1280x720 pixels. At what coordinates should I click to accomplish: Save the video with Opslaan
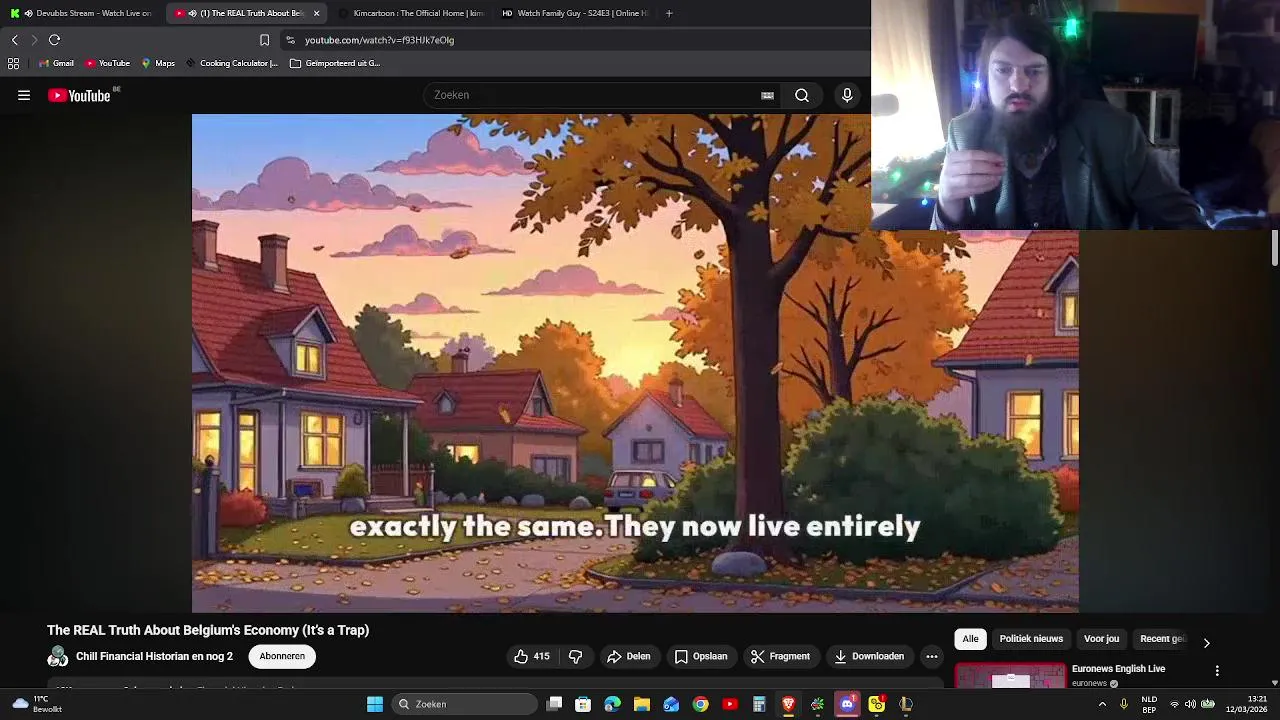click(700, 656)
